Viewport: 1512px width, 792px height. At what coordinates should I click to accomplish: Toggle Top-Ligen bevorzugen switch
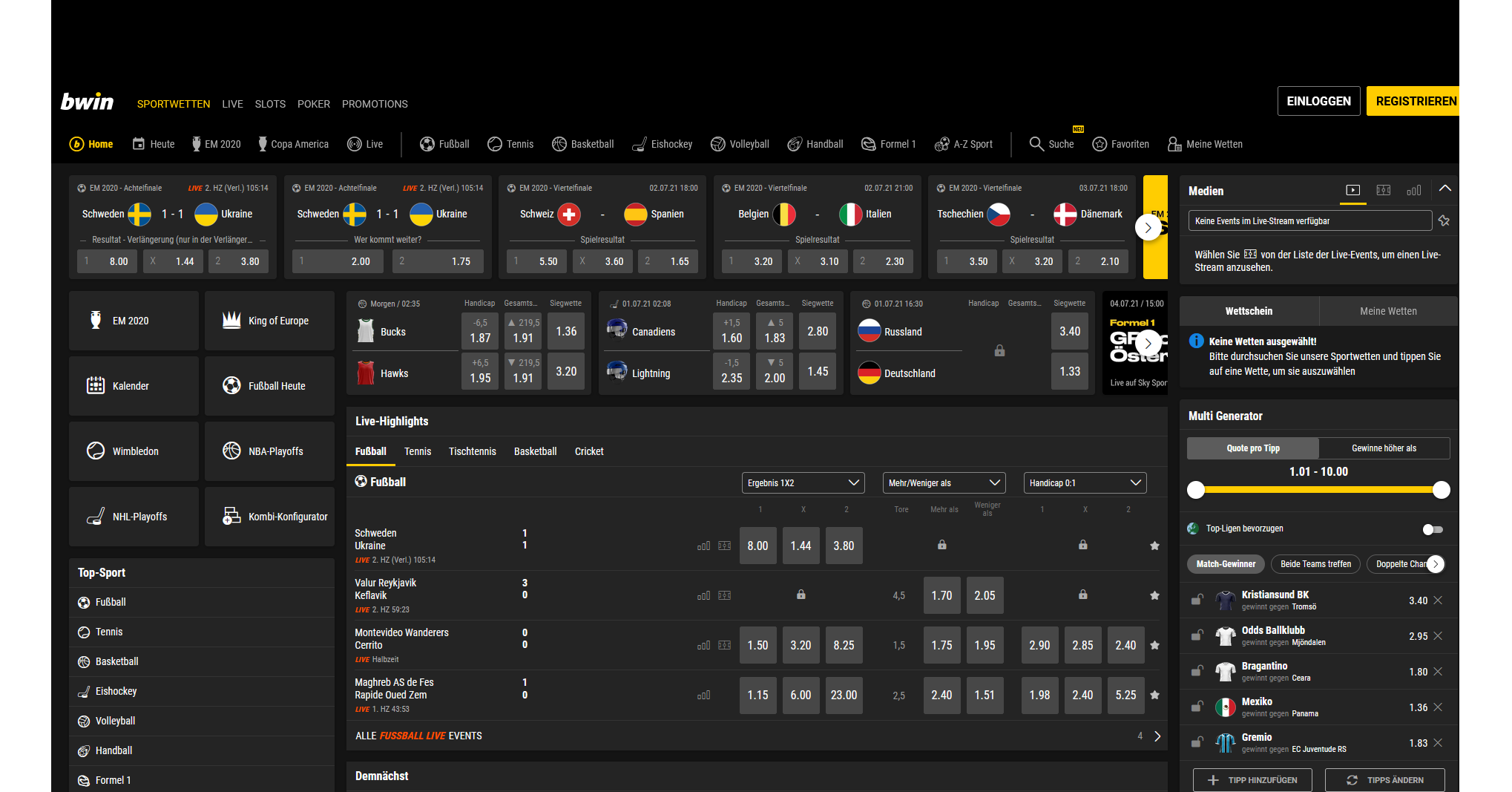tap(1433, 529)
